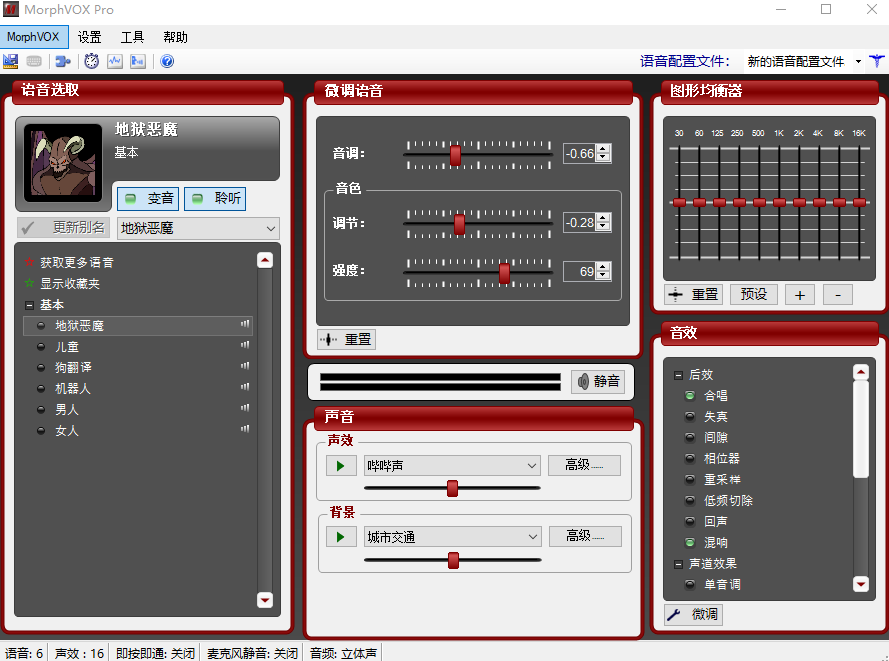Image resolution: width=889 pixels, height=661 pixels.
Task: Click the red star 获取更多语音 entry
Action: pos(69,262)
